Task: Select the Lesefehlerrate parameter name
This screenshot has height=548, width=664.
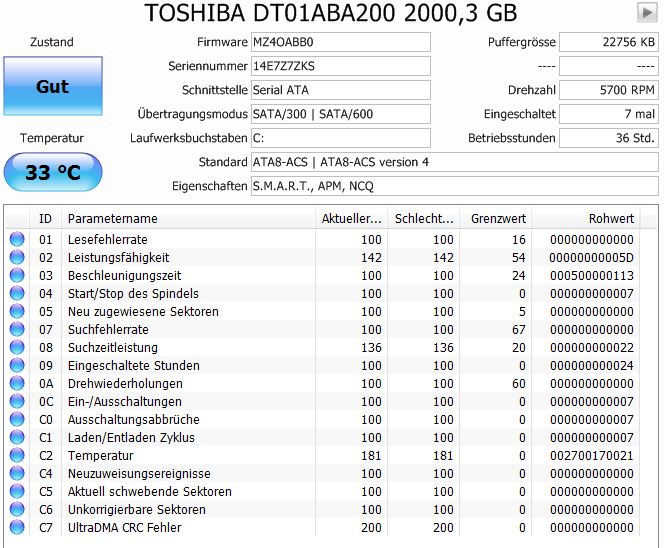Action: [x=108, y=240]
